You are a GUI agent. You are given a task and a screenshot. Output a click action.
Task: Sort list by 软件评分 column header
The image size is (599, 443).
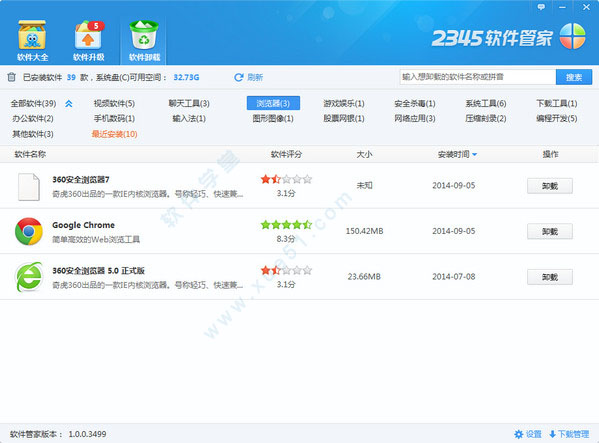coord(286,154)
